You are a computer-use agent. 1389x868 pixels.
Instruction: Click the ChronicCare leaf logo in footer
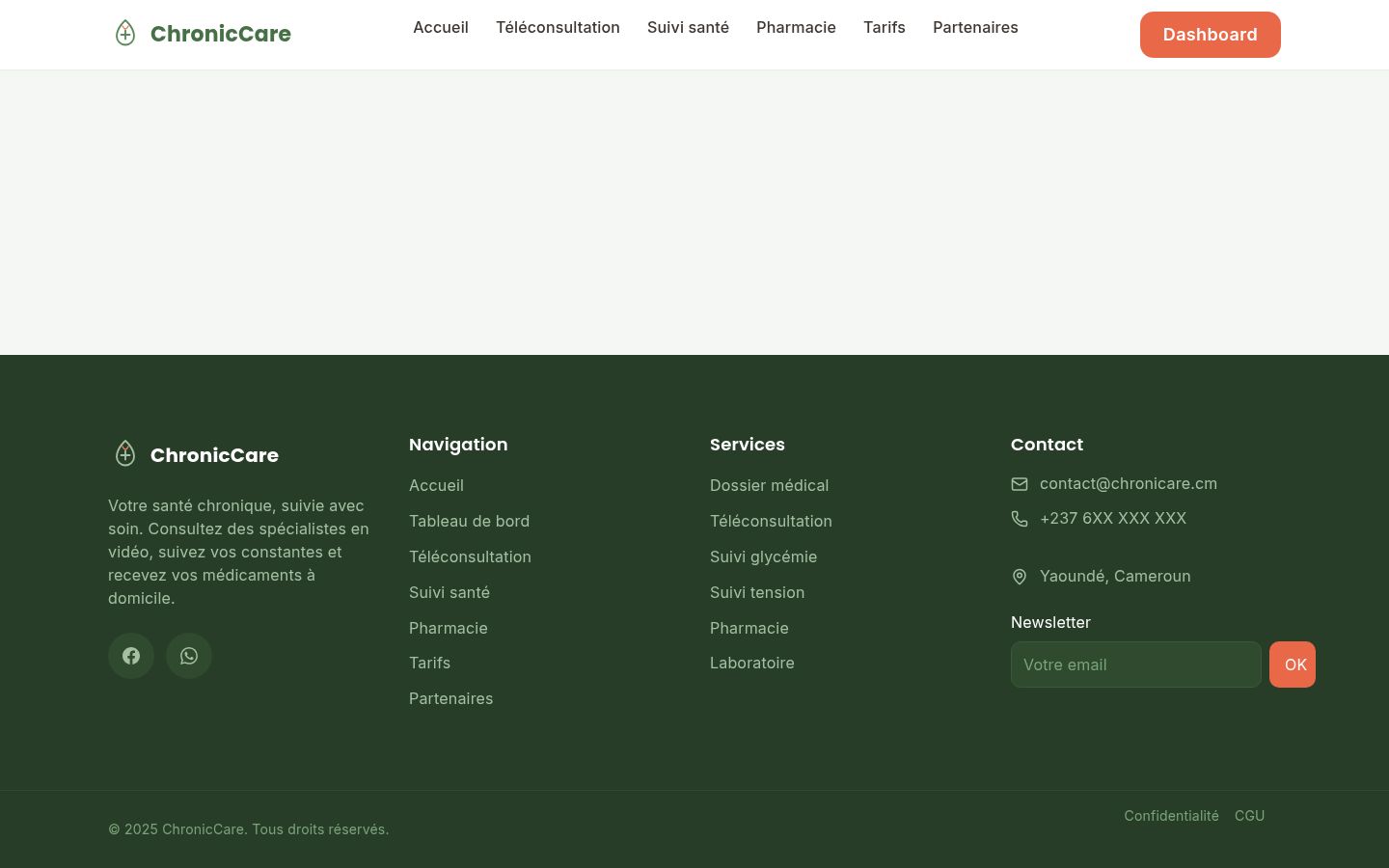coord(125,454)
